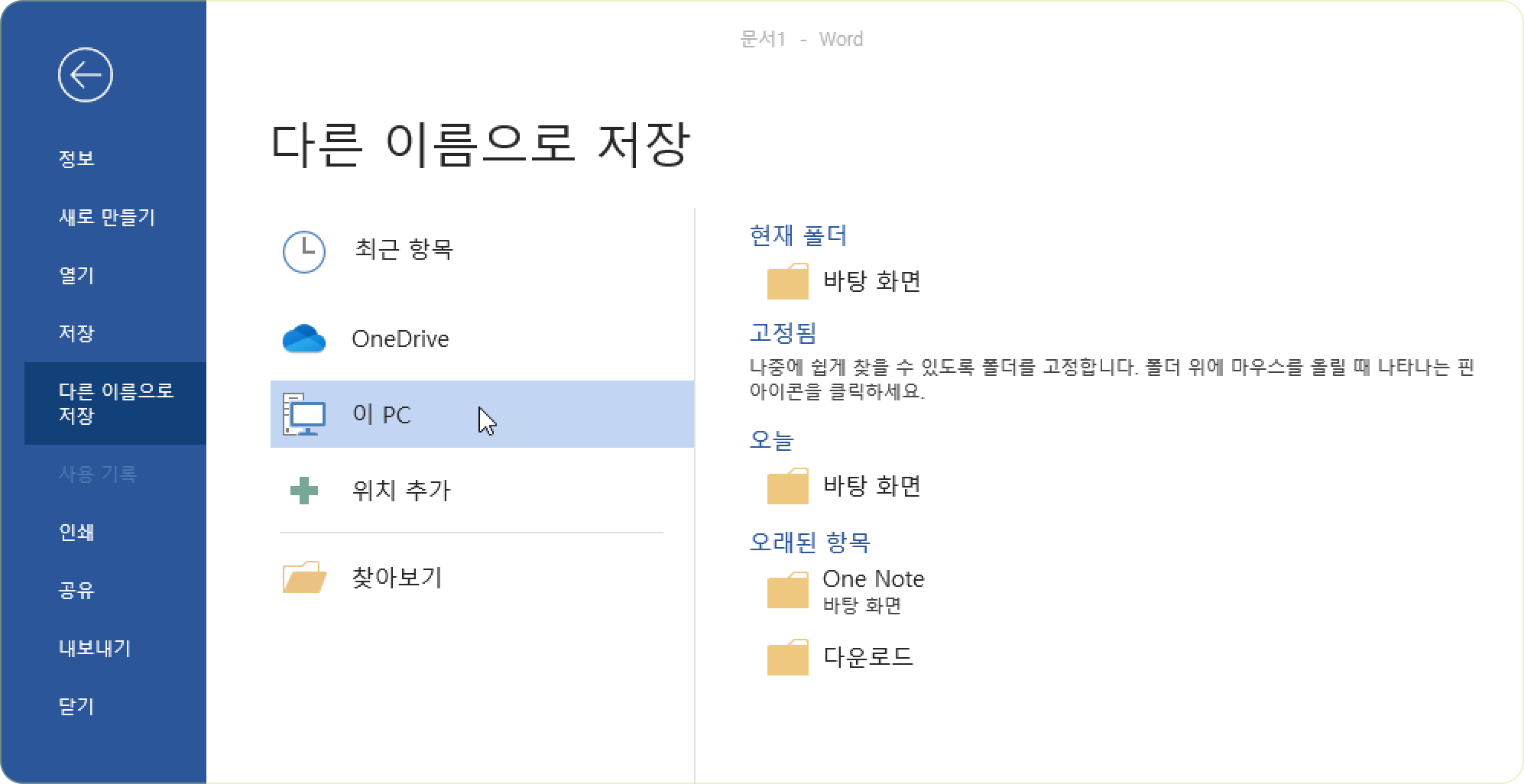
Task: Open the 정보 menu item
Action: pyautogui.click(x=76, y=159)
